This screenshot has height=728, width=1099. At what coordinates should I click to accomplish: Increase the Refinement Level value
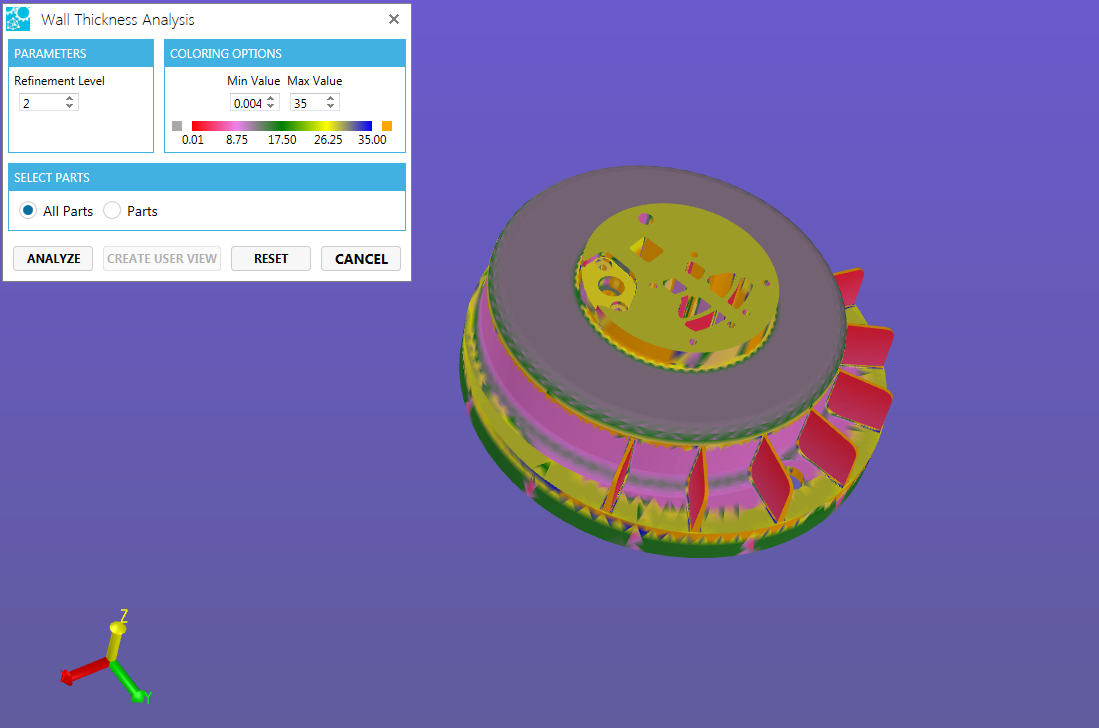(x=69, y=98)
